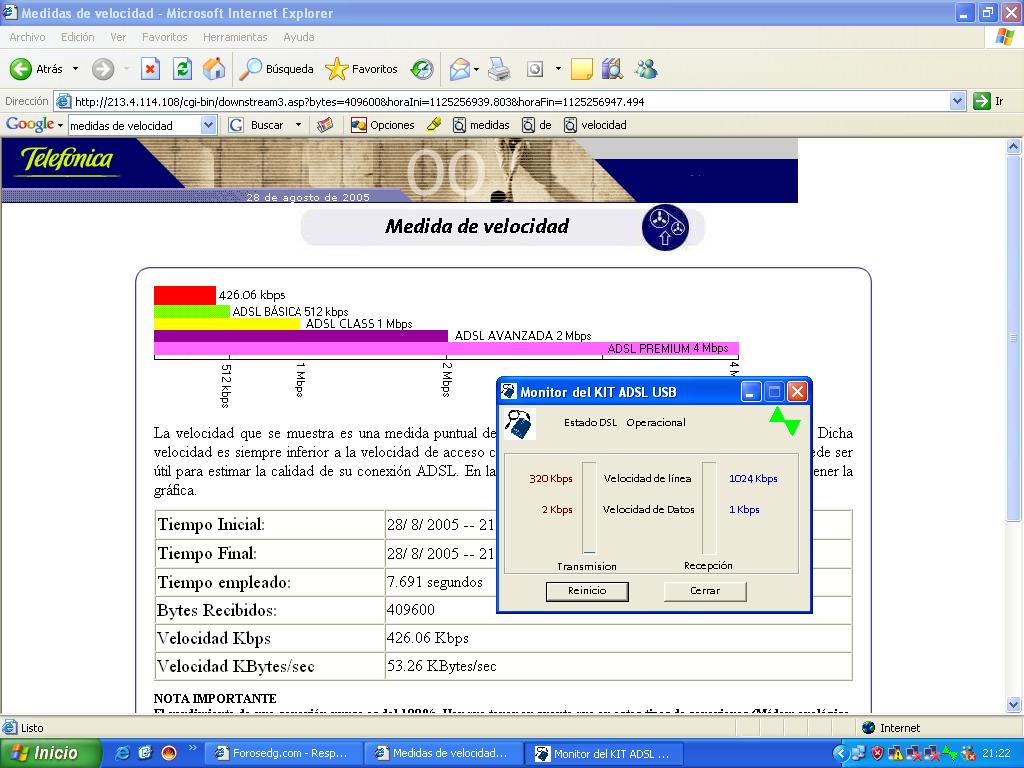Open the Atrás back history dropdown arrow

(75, 69)
